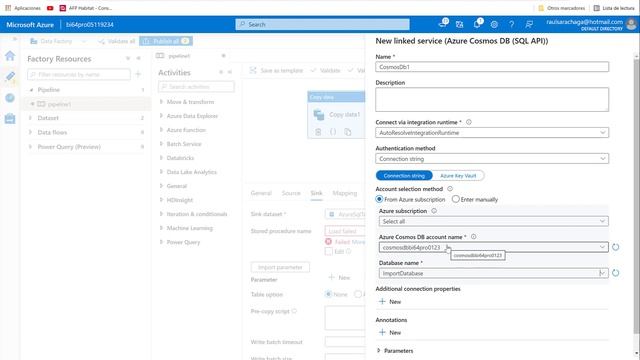Select pipeline1 in resource tree
640x360 pixels.
pyautogui.click(x=60, y=104)
